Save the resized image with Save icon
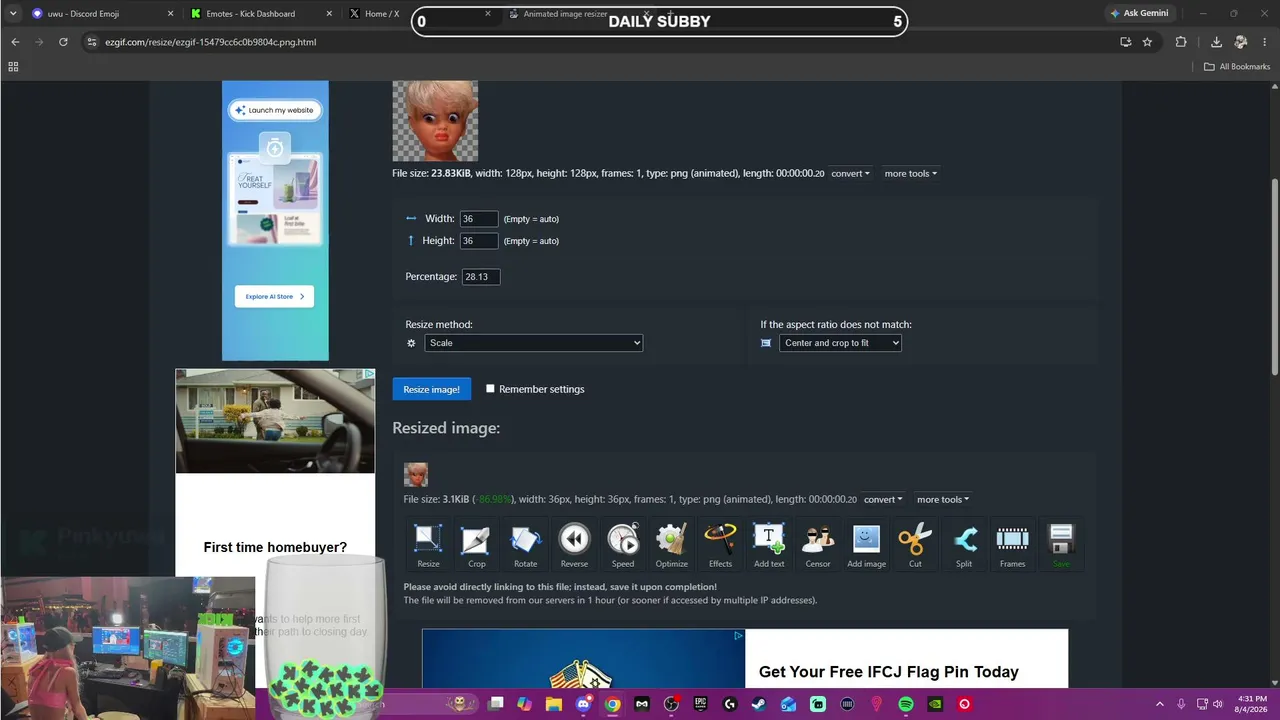The image size is (1280, 720). coord(1061,546)
